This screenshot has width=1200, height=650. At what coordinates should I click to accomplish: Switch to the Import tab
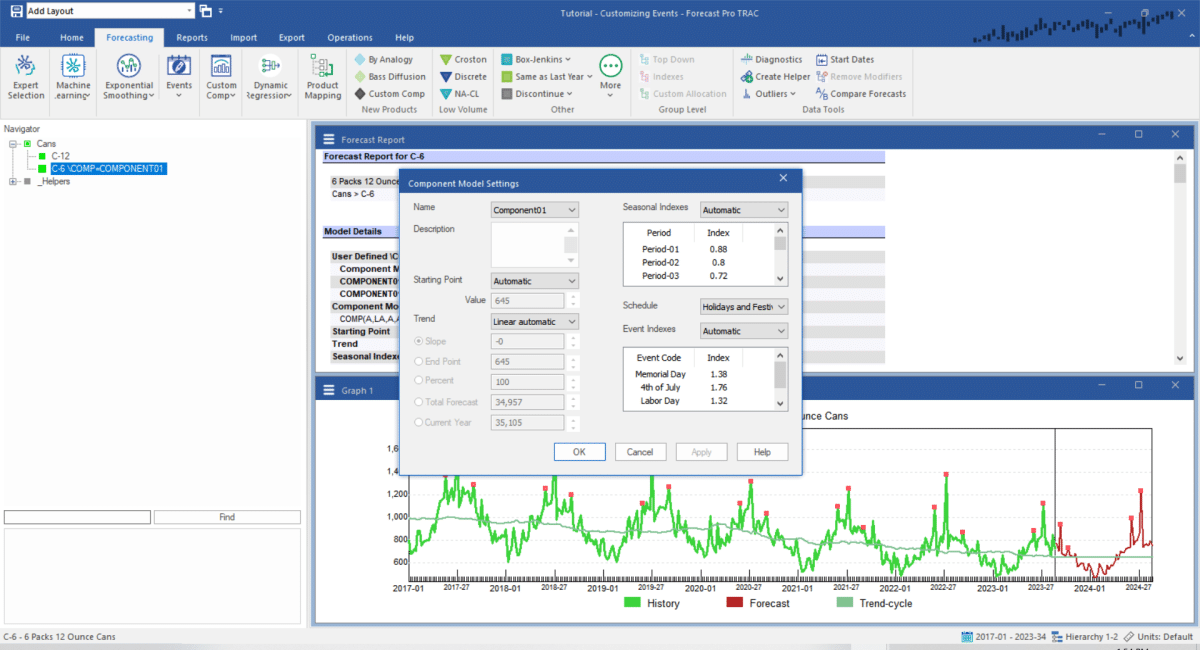(243, 37)
